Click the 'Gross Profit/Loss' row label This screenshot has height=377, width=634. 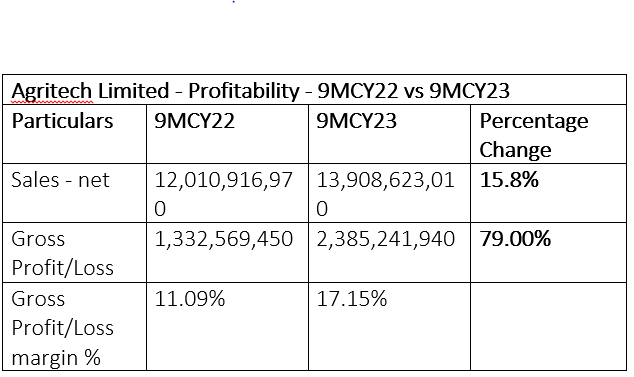click(x=74, y=252)
